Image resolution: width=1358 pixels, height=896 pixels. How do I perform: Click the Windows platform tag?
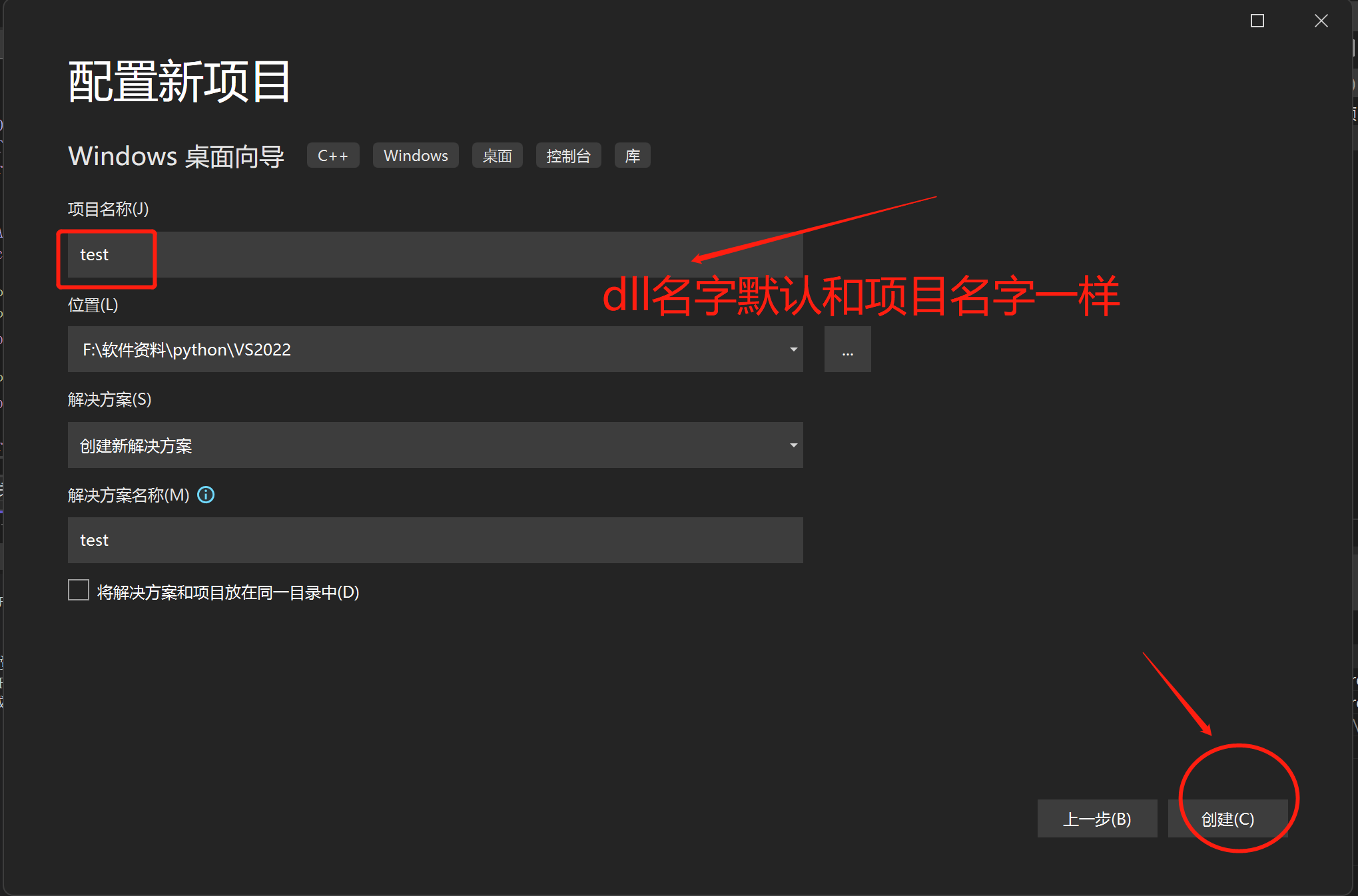coord(415,155)
